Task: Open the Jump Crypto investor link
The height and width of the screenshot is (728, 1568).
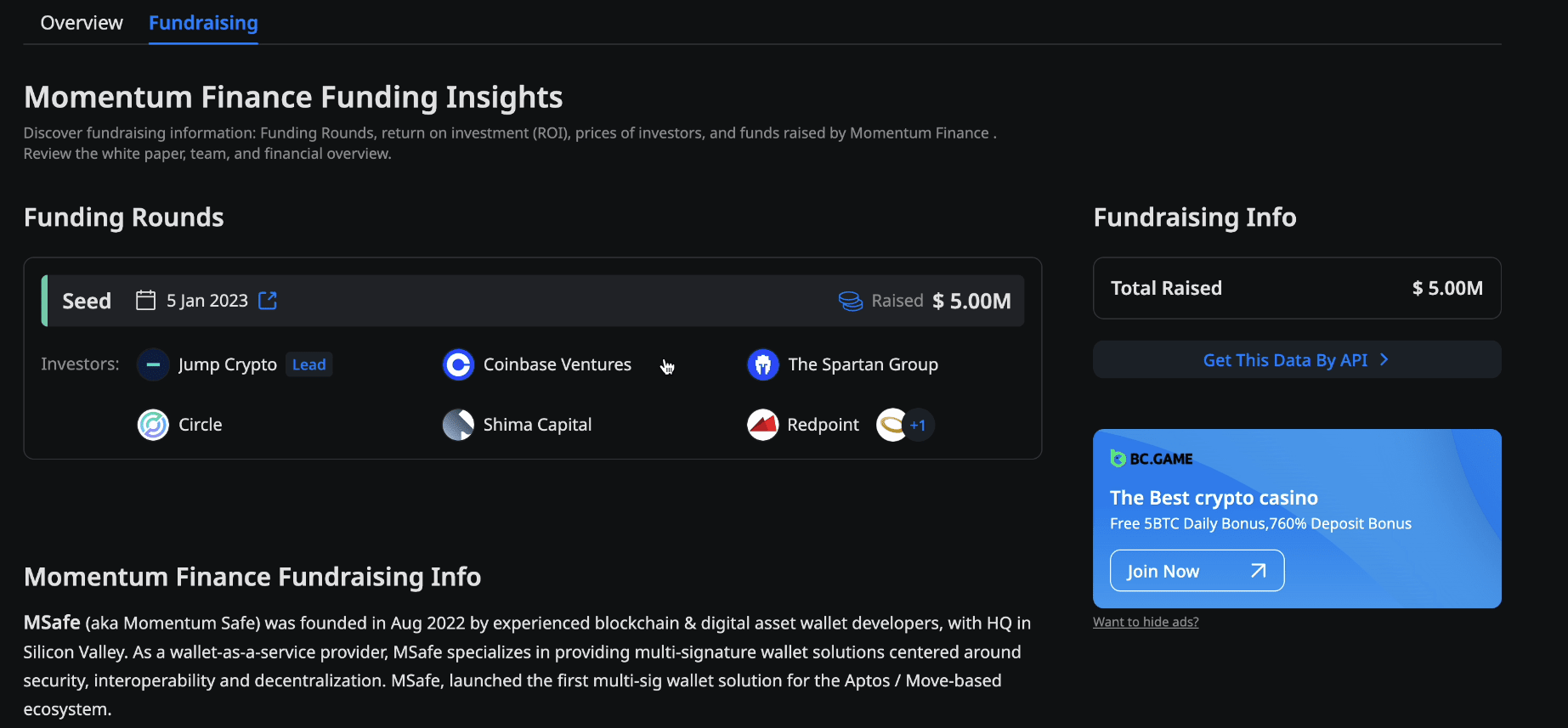Action: click(x=228, y=364)
